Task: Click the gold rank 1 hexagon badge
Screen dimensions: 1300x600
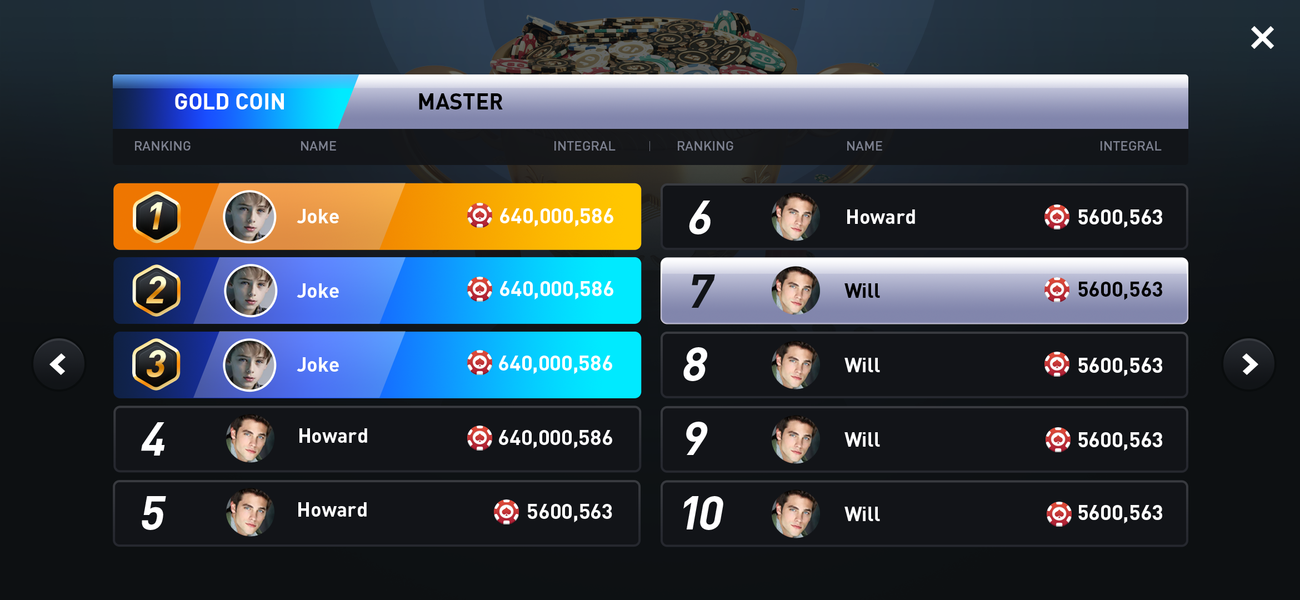Action: click(x=157, y=217)
